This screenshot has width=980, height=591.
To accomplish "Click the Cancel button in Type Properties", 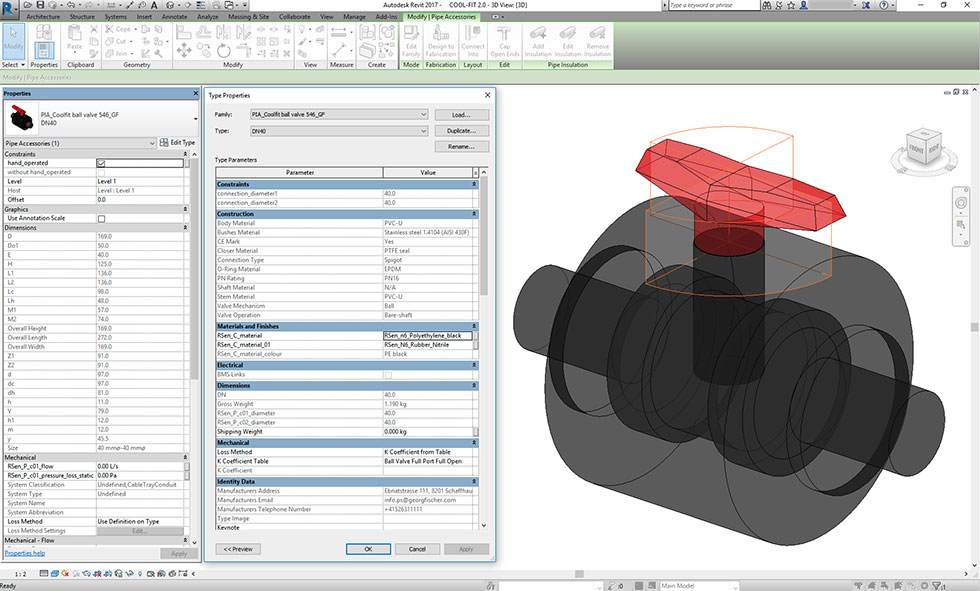I will click(x=417, y=549).
